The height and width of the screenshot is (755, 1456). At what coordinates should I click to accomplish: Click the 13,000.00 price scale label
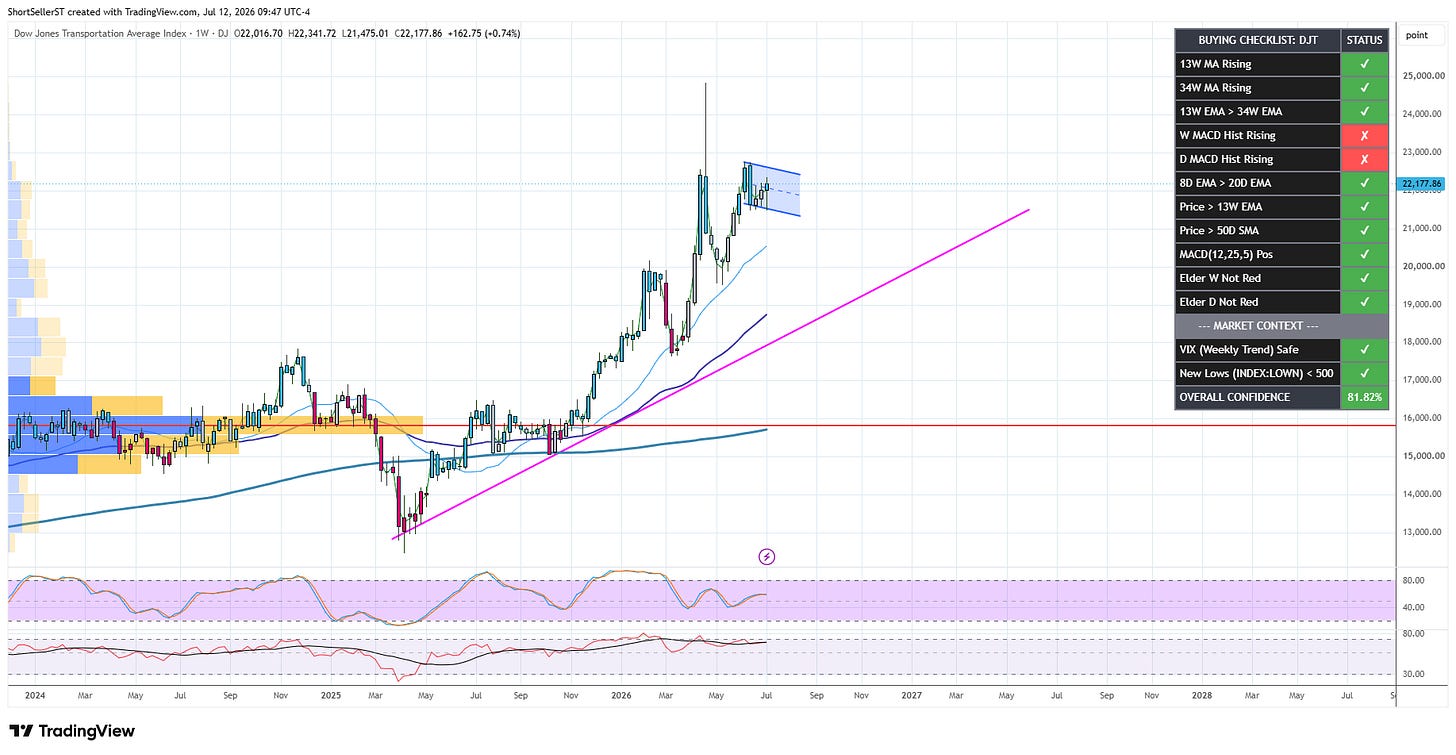1422,532
